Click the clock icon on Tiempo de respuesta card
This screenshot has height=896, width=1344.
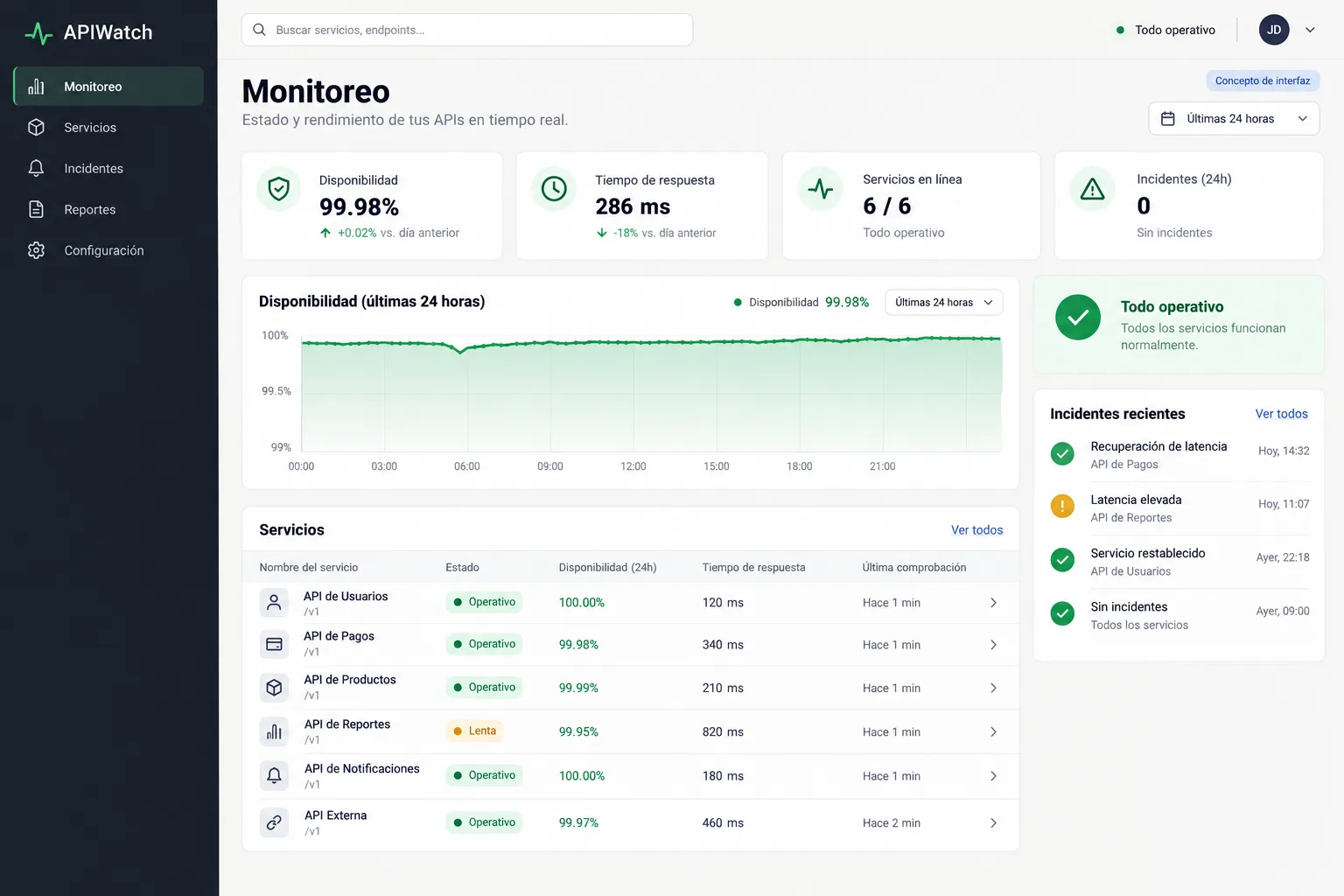tap(554, 188)
